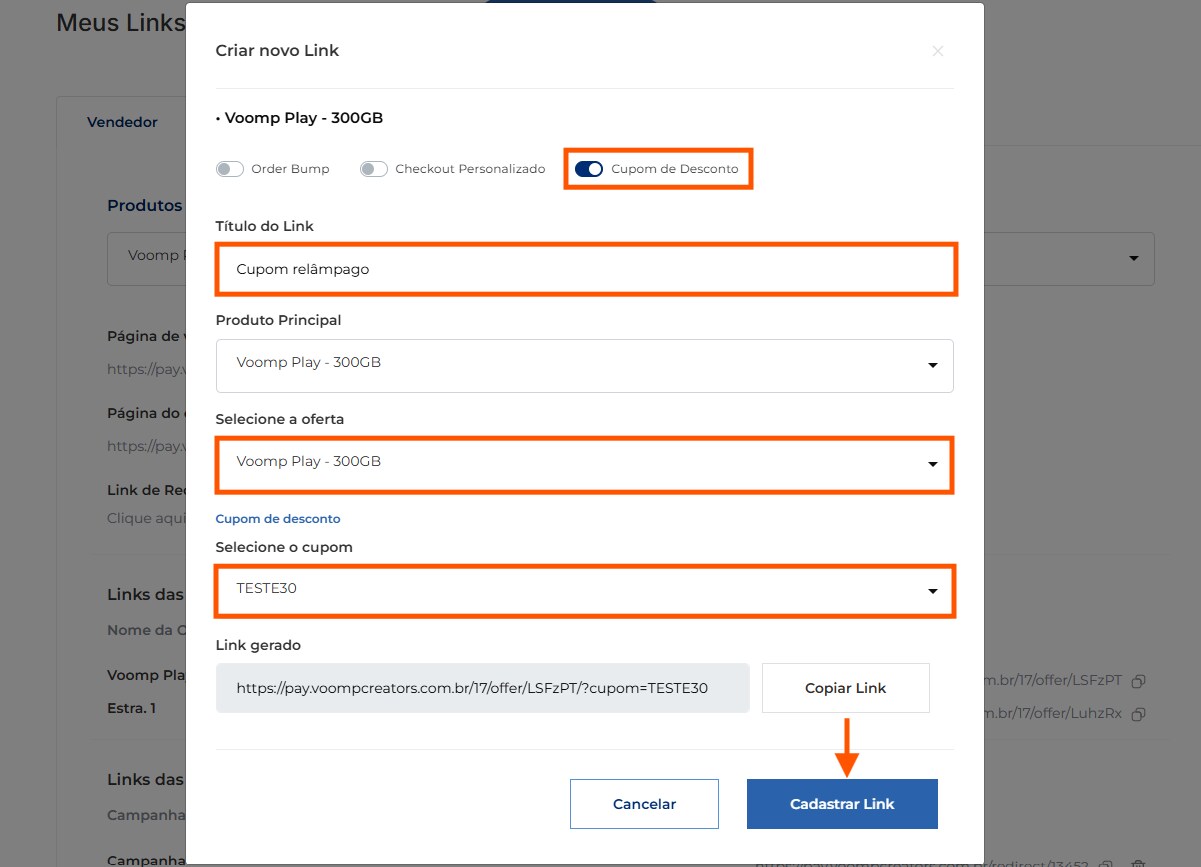Click the Copiar Link button
The image size is (1201, 867).
845,688
